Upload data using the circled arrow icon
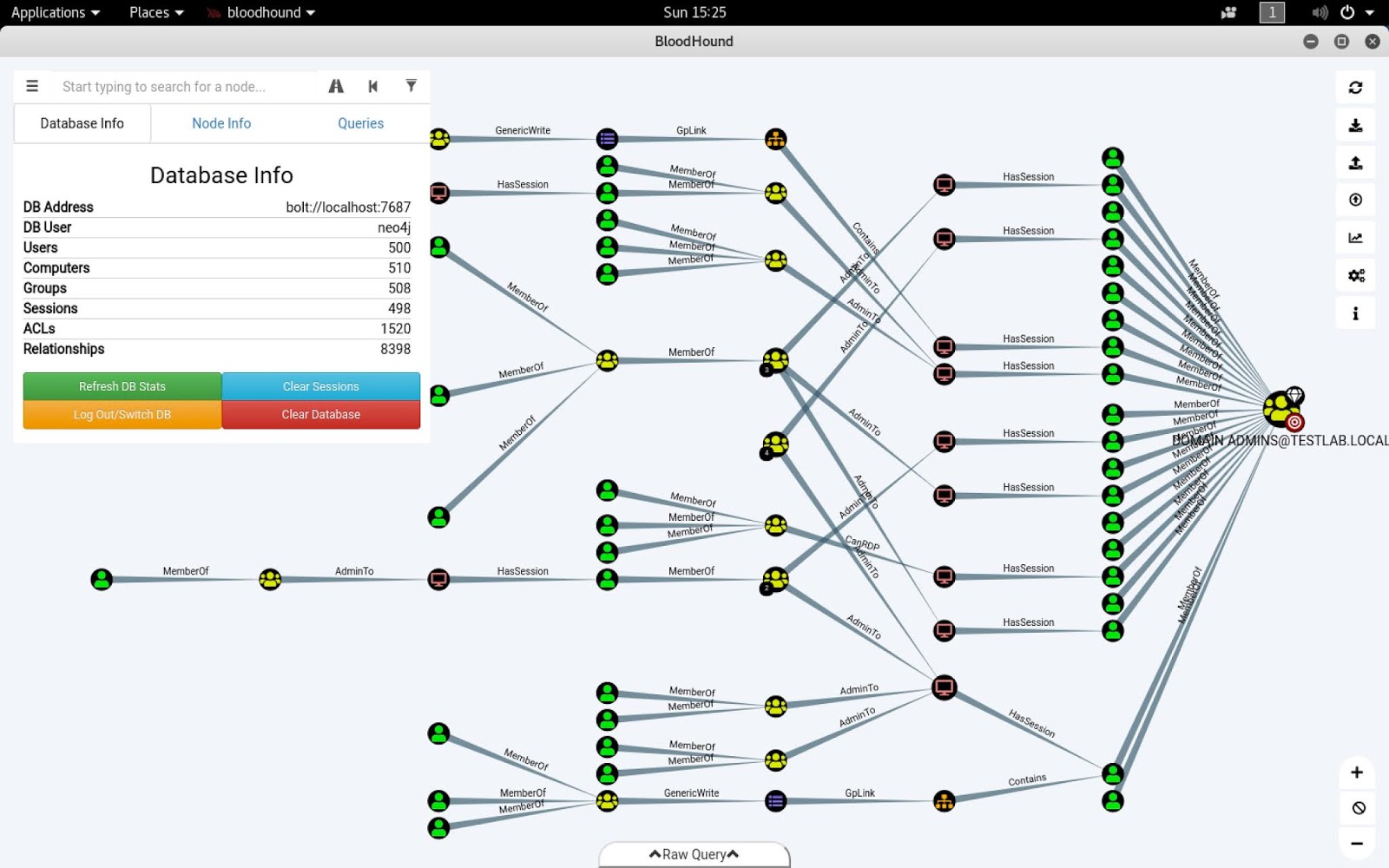This screenshot has height=868, width=1389. pos(1355,199)
